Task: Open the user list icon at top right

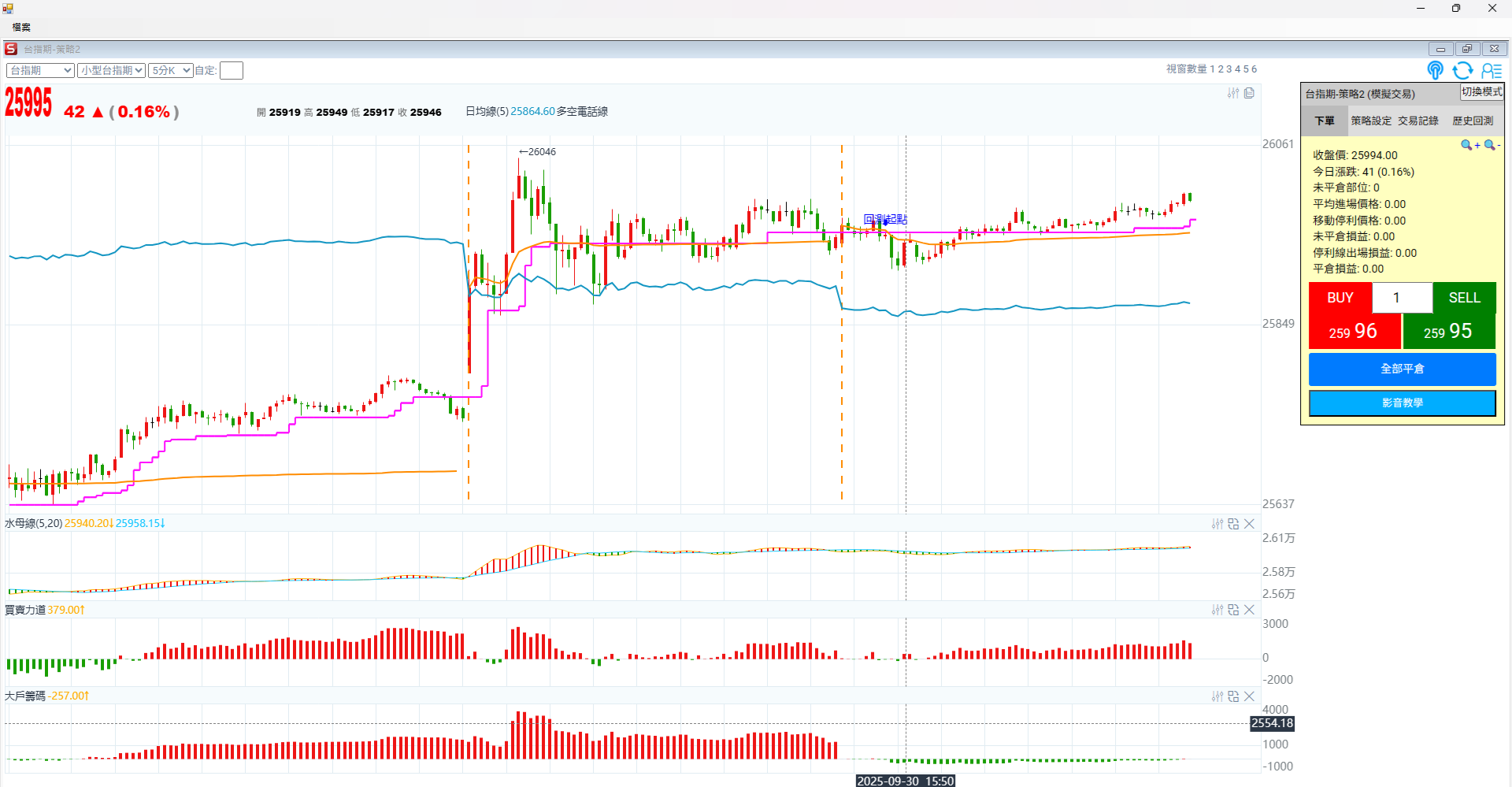Action: pyautogui.click(x=1491, y=71)
